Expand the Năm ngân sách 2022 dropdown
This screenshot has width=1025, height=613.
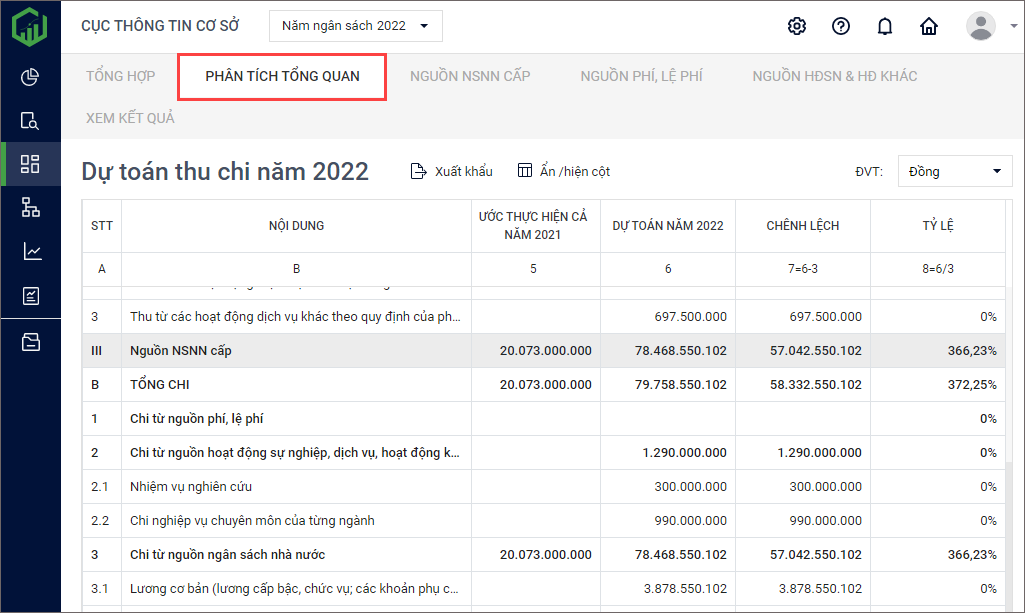(355, 26)
